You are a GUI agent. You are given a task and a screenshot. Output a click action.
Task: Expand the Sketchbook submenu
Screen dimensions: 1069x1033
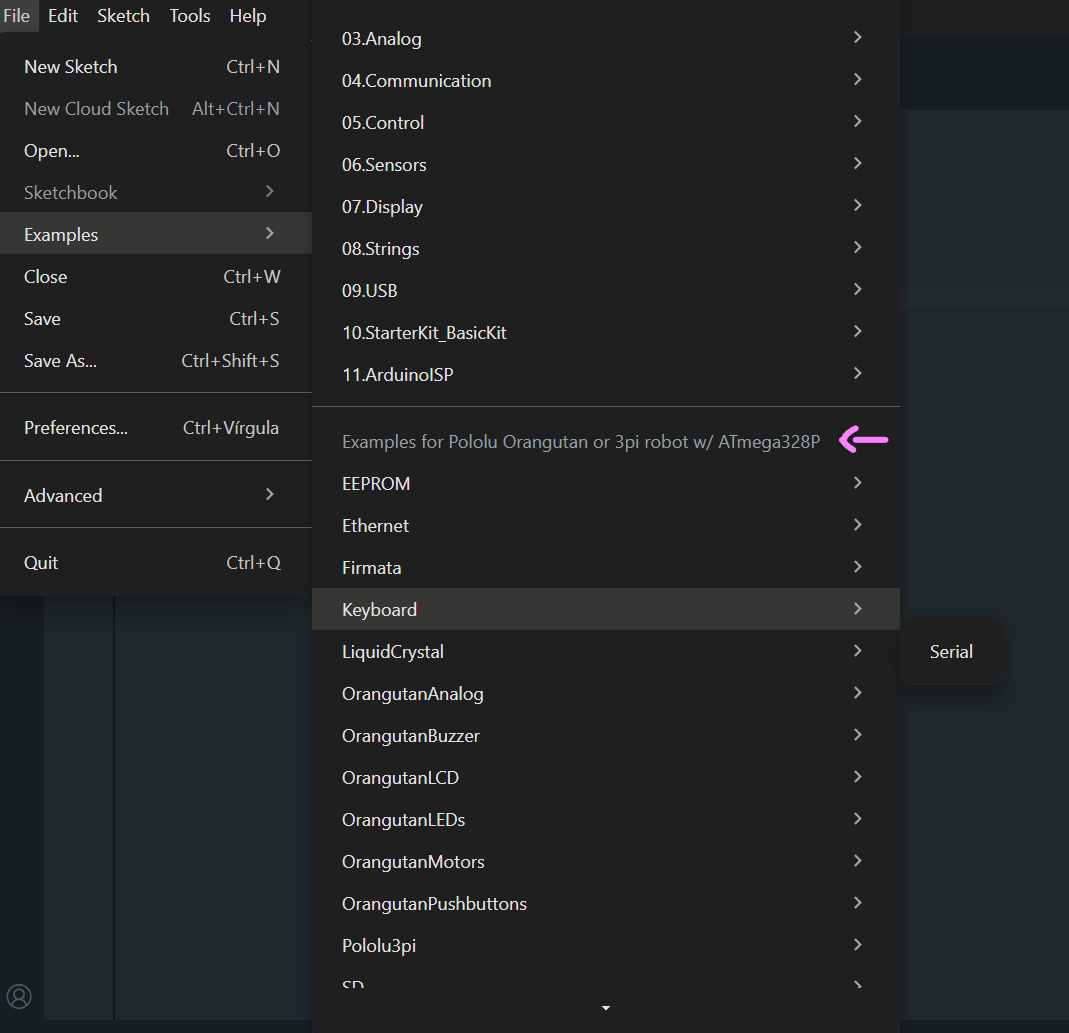pos(156,193)
